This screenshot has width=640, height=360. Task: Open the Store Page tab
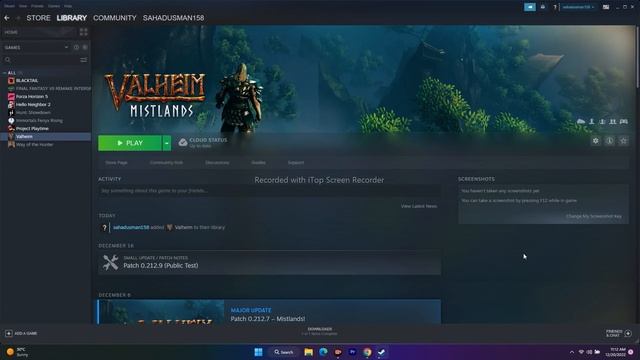tap(116, 162)
